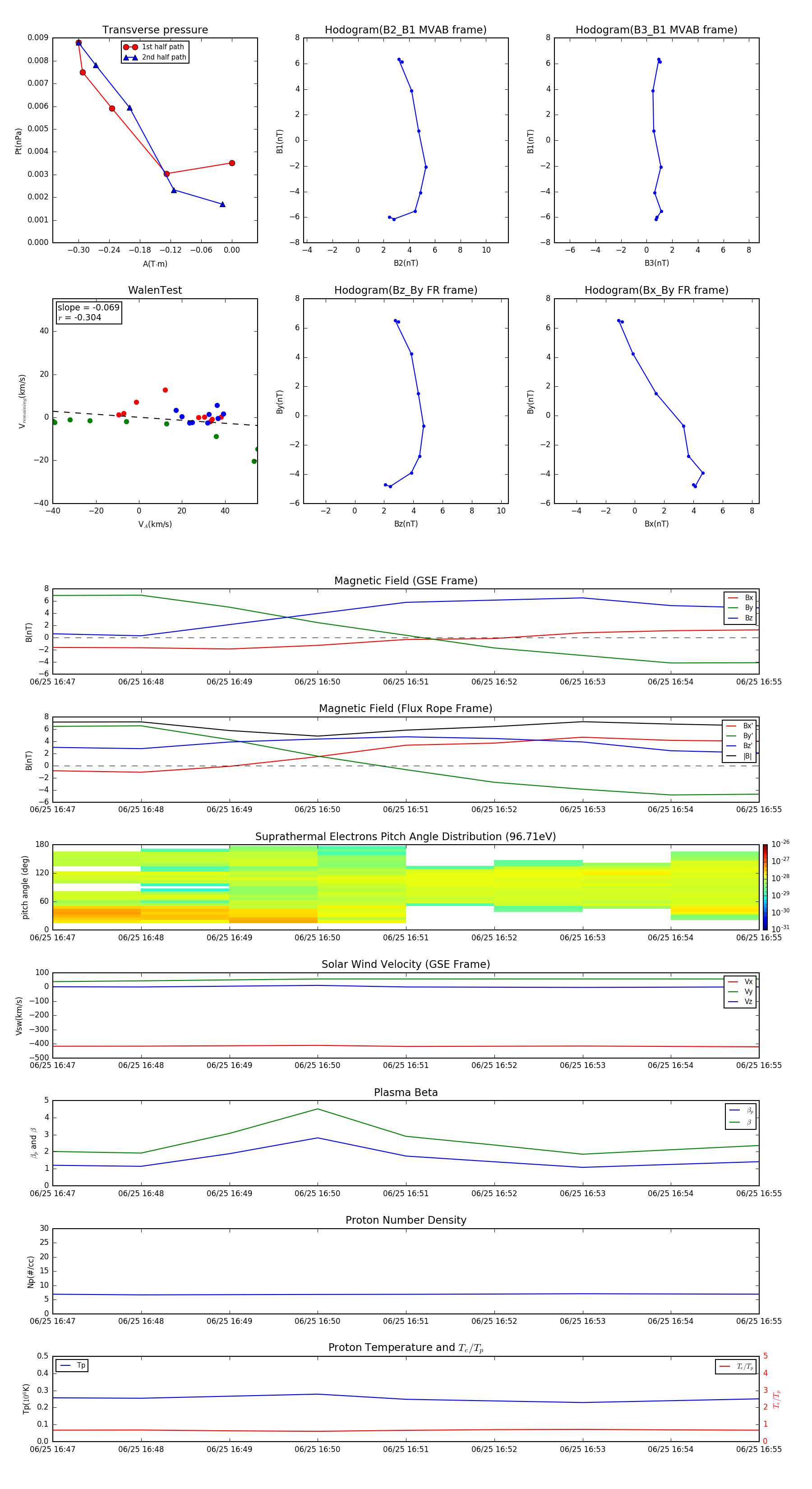
Task: Select Bx' in the Flux Rope legend
Action: pos(739,726)
